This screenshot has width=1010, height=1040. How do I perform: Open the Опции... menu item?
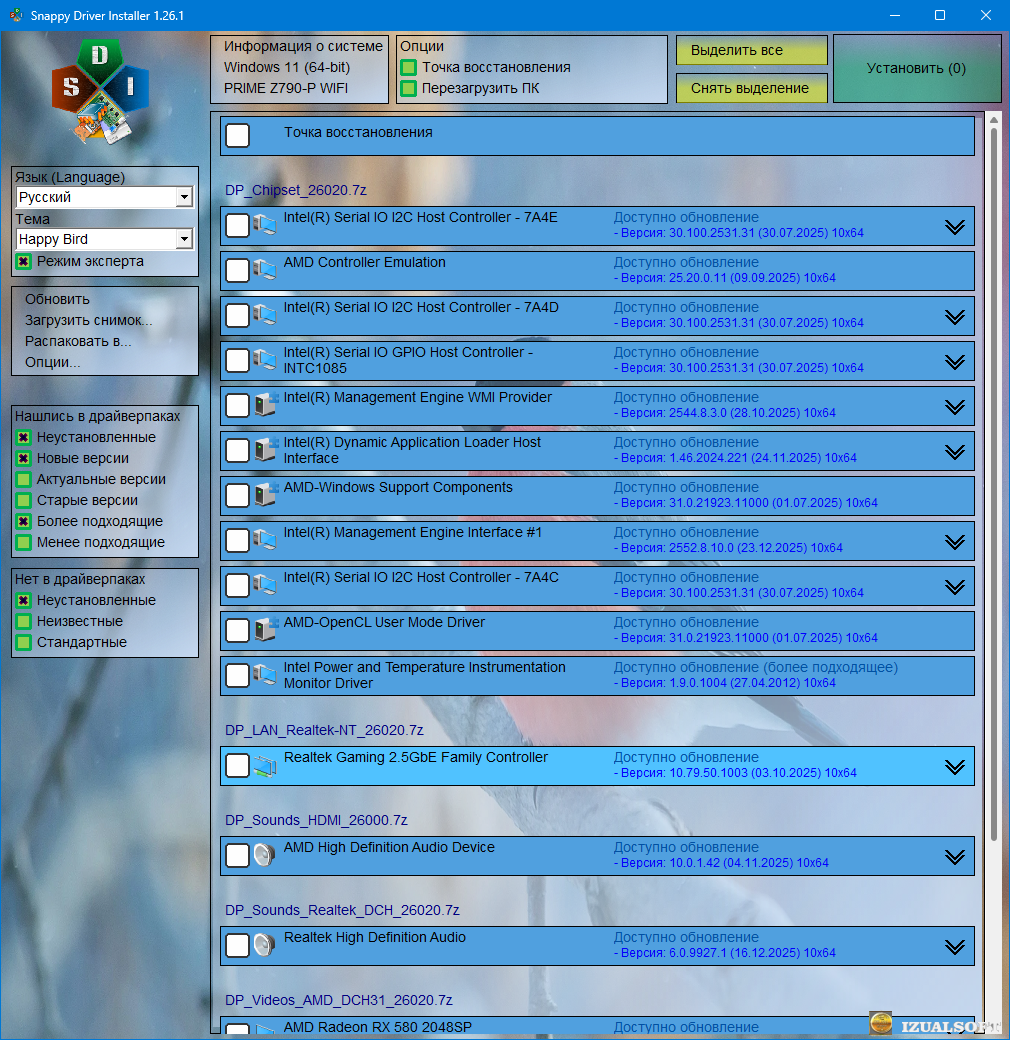click(x=53, y=362)
